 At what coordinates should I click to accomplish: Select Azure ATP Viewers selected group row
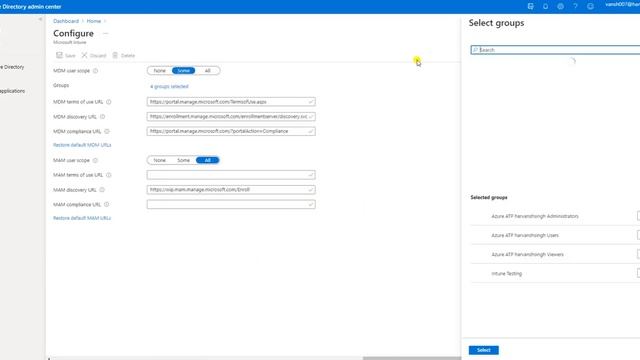555,255
